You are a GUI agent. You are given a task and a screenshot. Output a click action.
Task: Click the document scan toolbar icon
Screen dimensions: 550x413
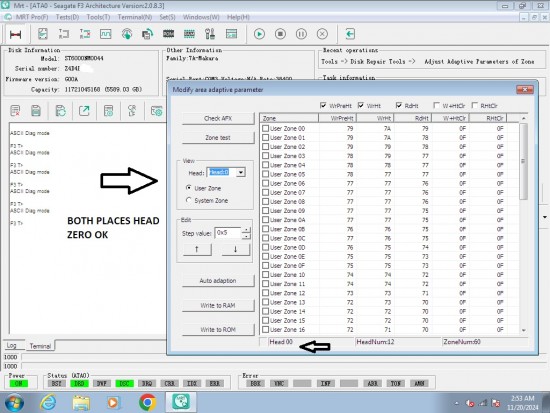pos(43,34)
